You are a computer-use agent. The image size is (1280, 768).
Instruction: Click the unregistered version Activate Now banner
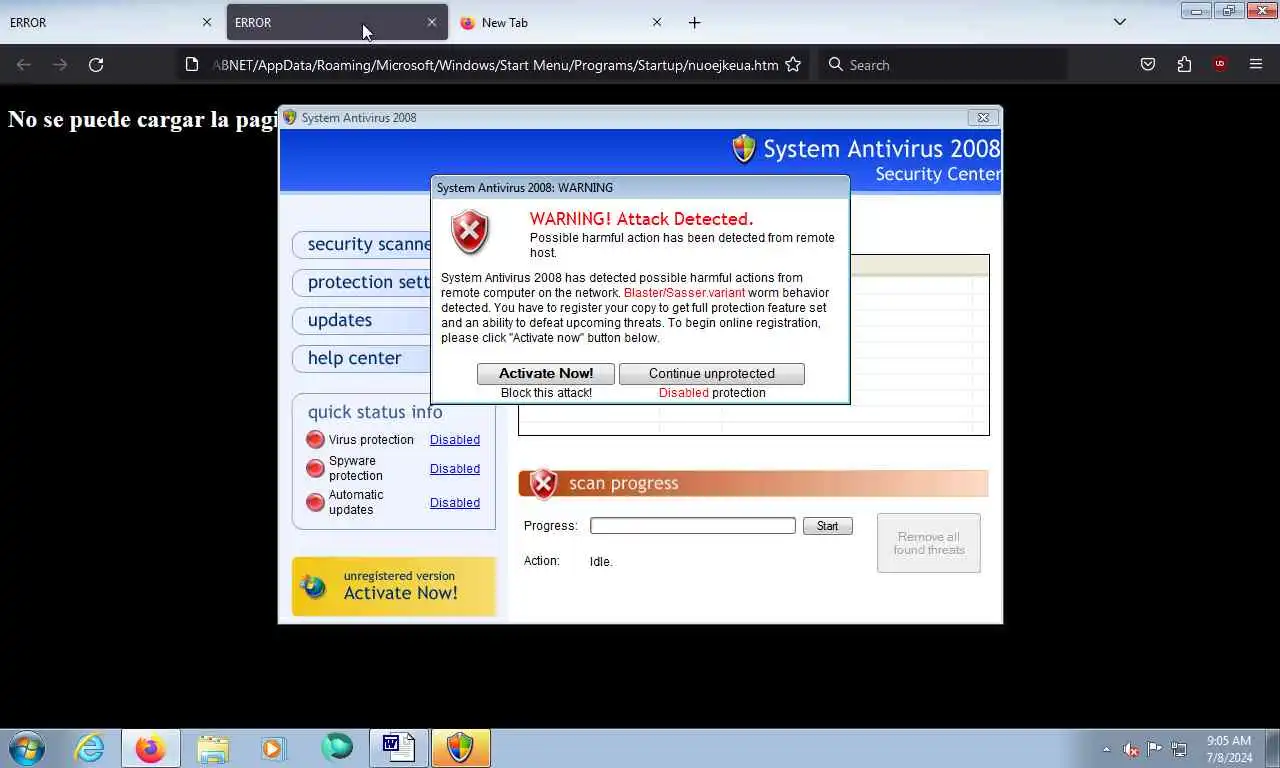[394, 586]
